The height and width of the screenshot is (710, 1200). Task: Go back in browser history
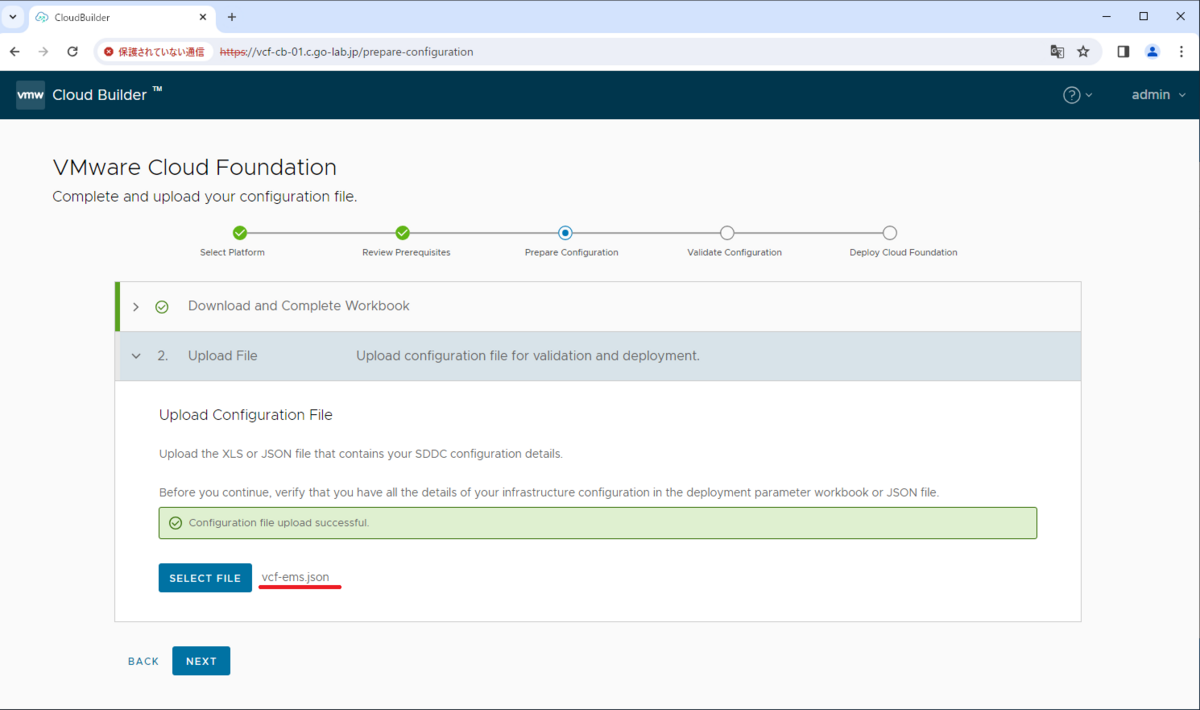tap(15, 51)
